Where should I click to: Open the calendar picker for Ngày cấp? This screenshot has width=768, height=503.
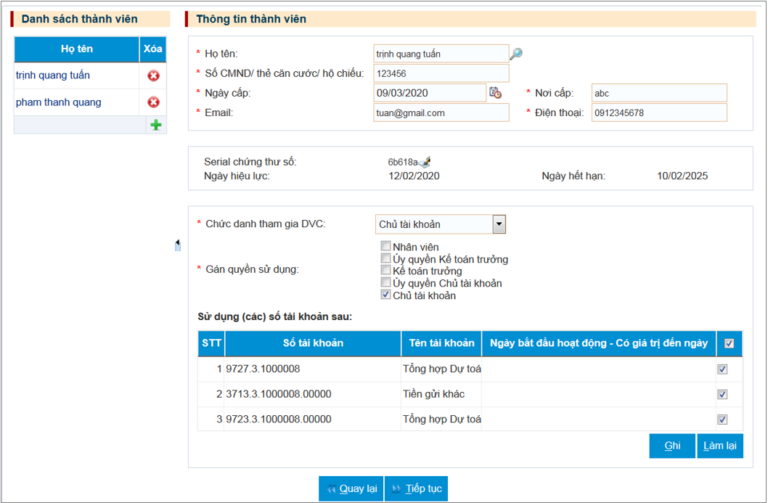[495, 93]
